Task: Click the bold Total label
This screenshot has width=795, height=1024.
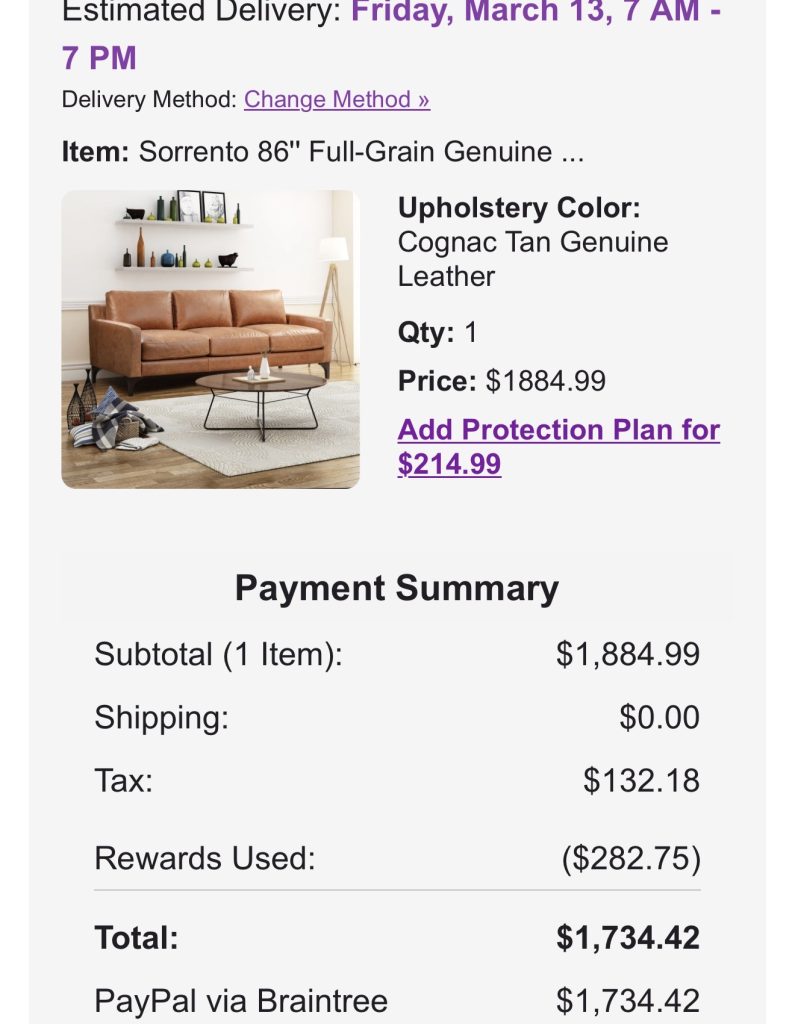Action: coord(136,938)
